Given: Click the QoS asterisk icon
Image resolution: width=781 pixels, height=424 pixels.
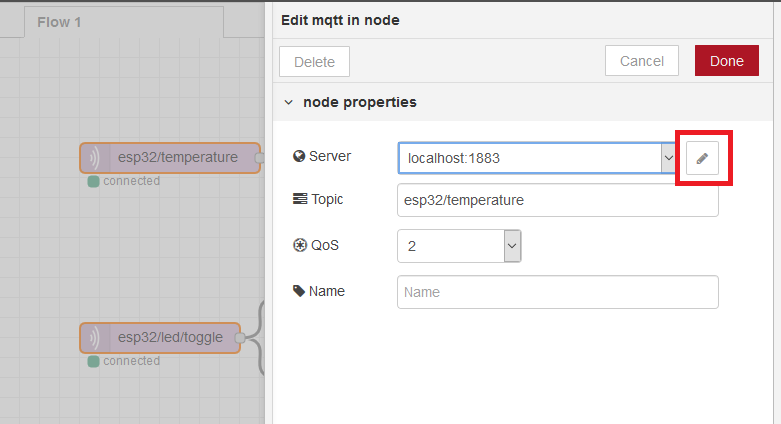Looking at the screenshot, I should (300, 245).
